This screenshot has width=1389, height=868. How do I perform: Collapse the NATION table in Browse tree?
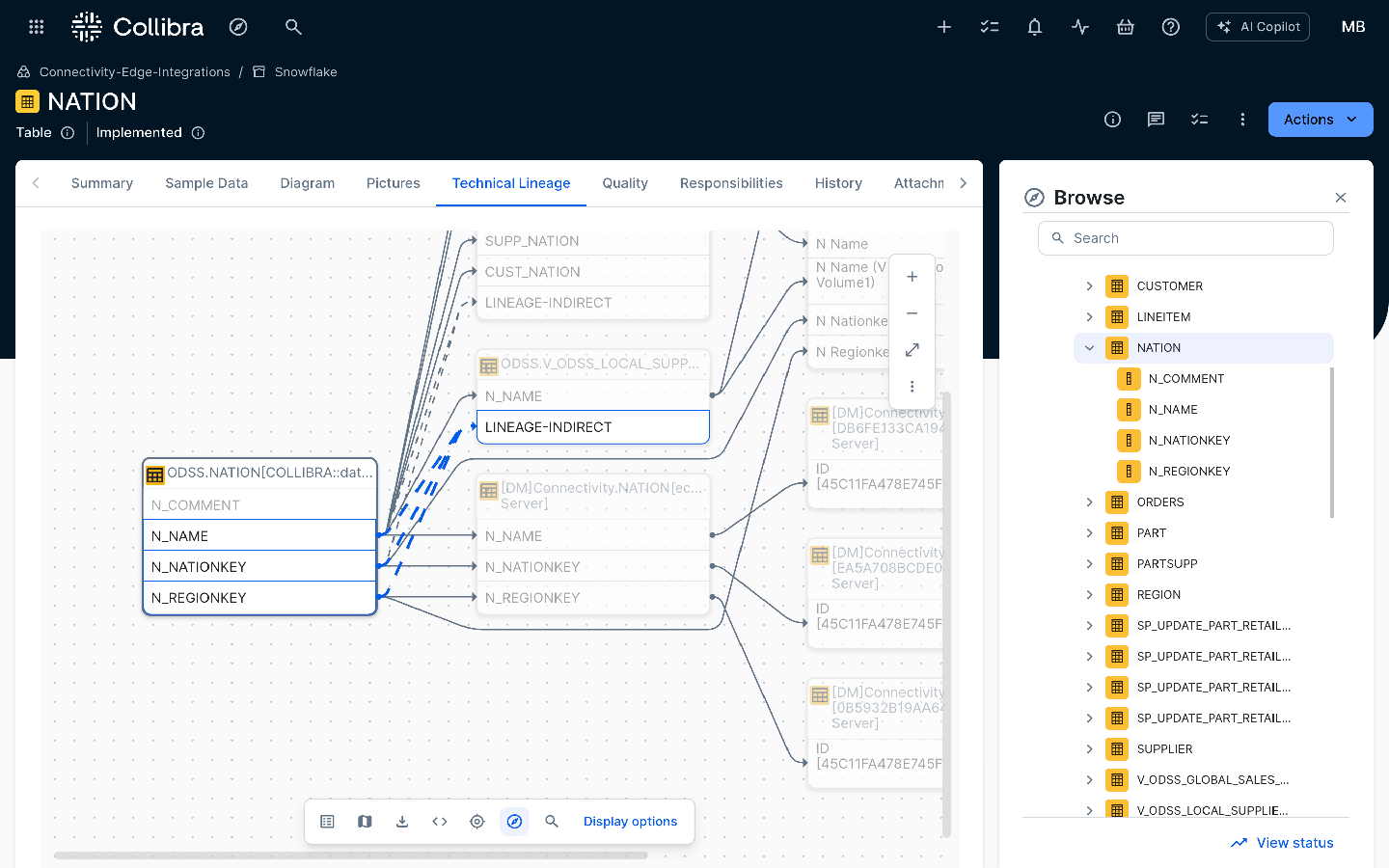coord(1089,348)
